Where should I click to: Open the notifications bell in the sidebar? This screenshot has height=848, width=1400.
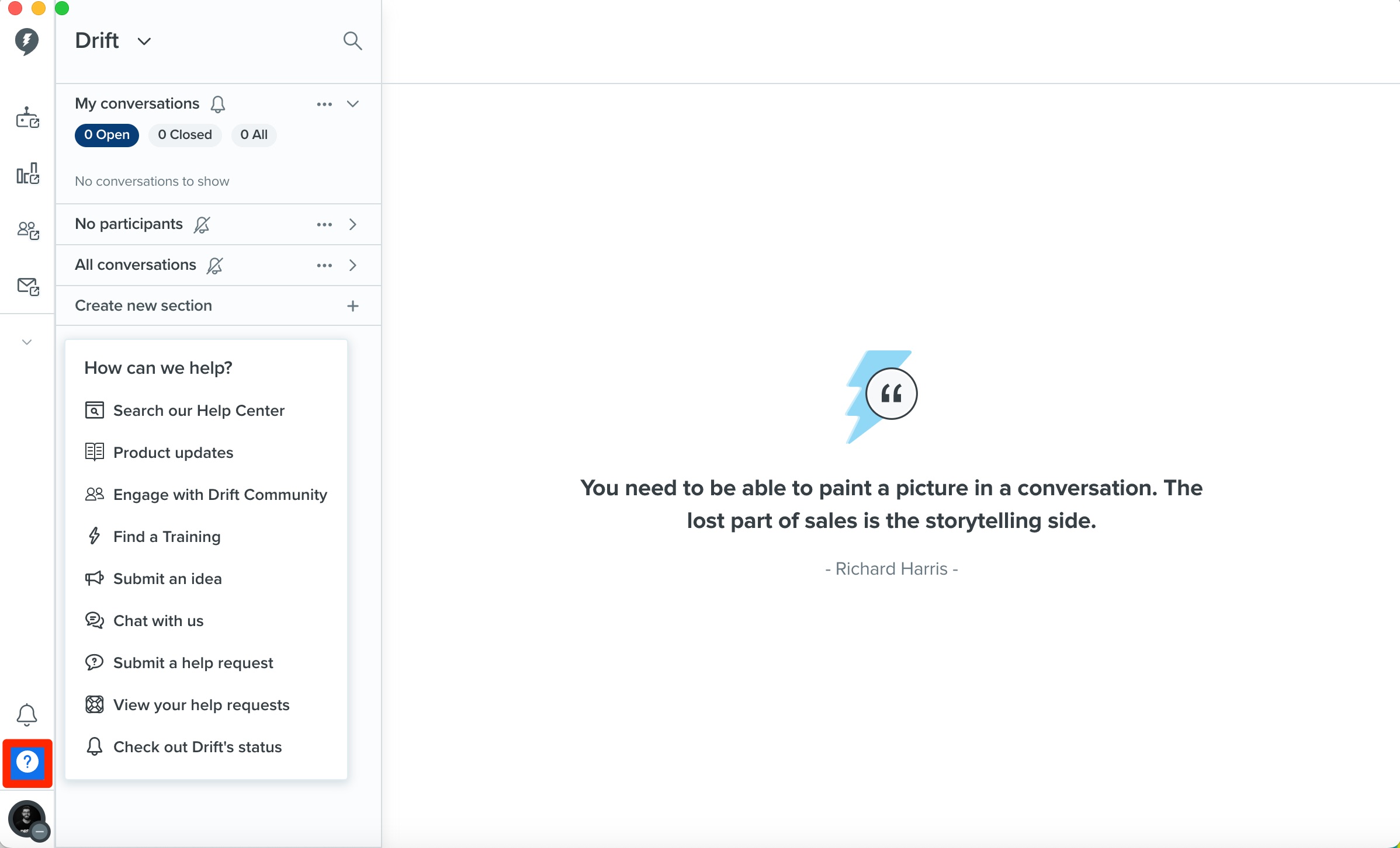coord(27,715)
